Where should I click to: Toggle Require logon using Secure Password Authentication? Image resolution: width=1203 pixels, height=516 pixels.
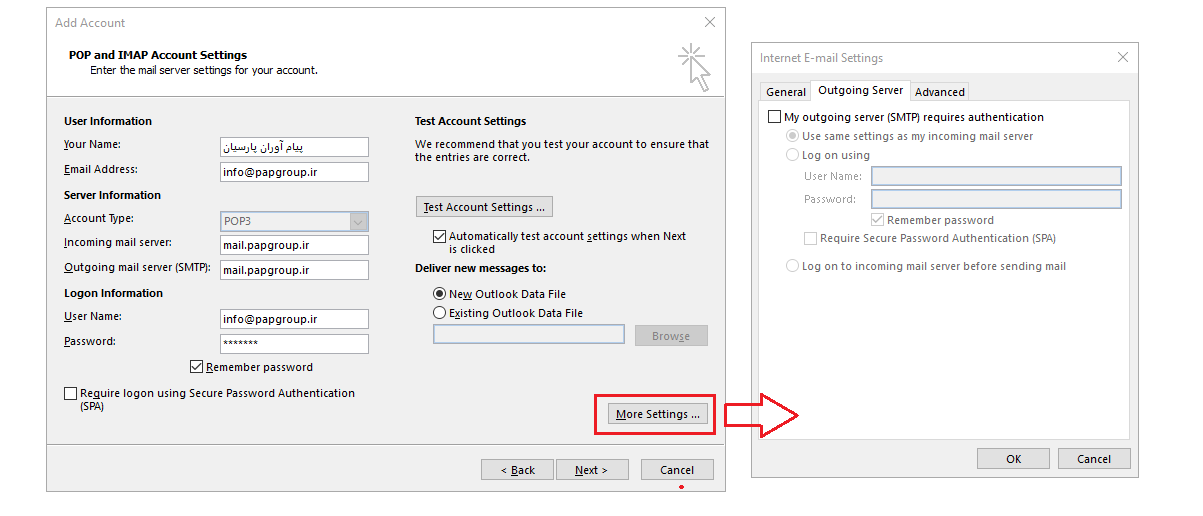(70, 394)
